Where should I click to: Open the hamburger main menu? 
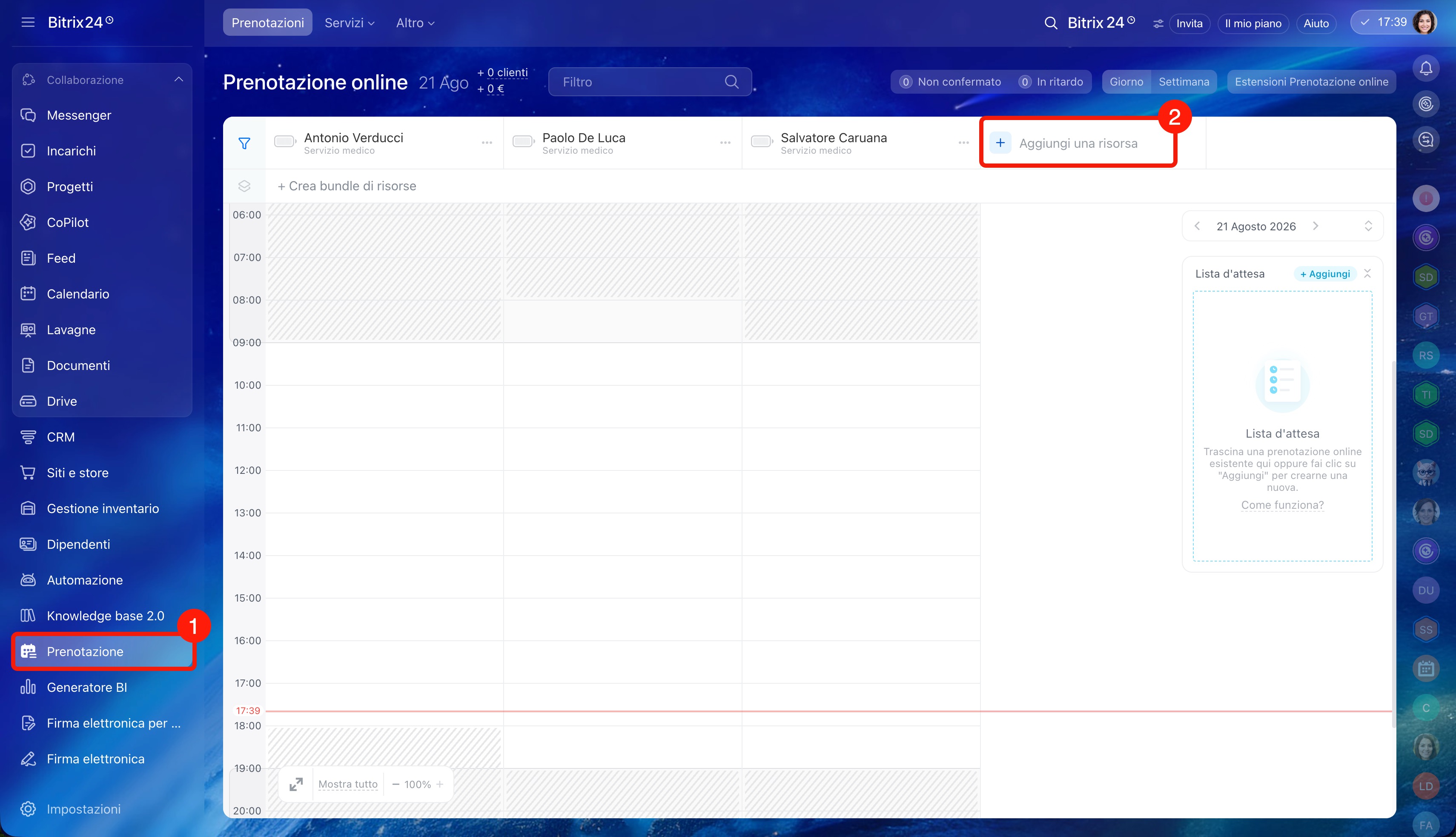pos(28,23)
